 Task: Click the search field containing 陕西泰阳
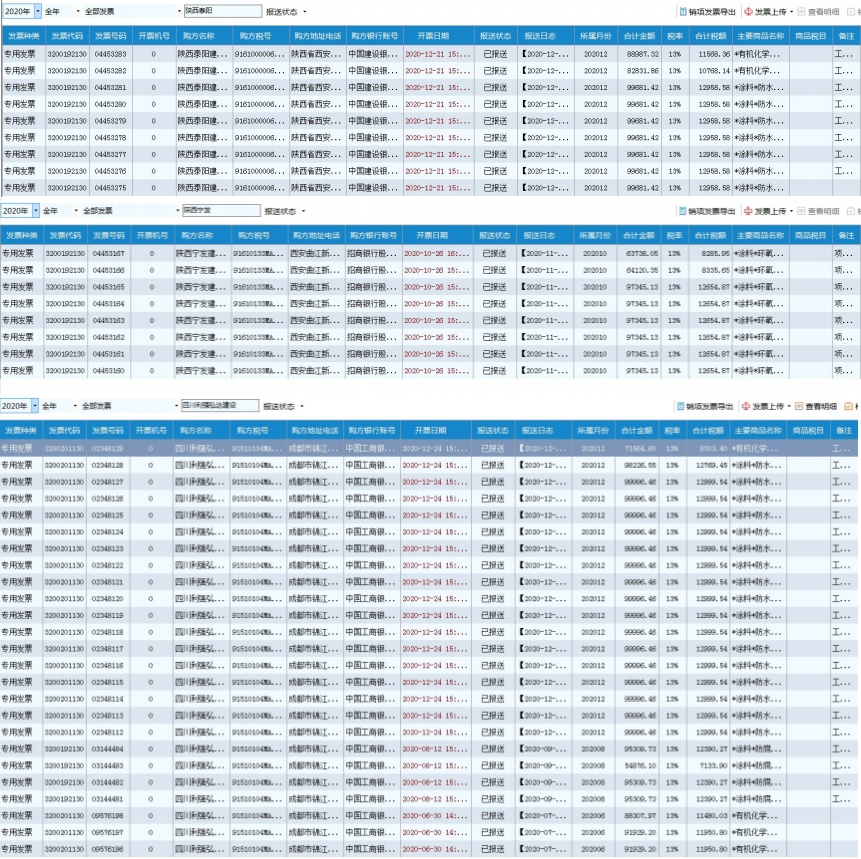point(220,12)
